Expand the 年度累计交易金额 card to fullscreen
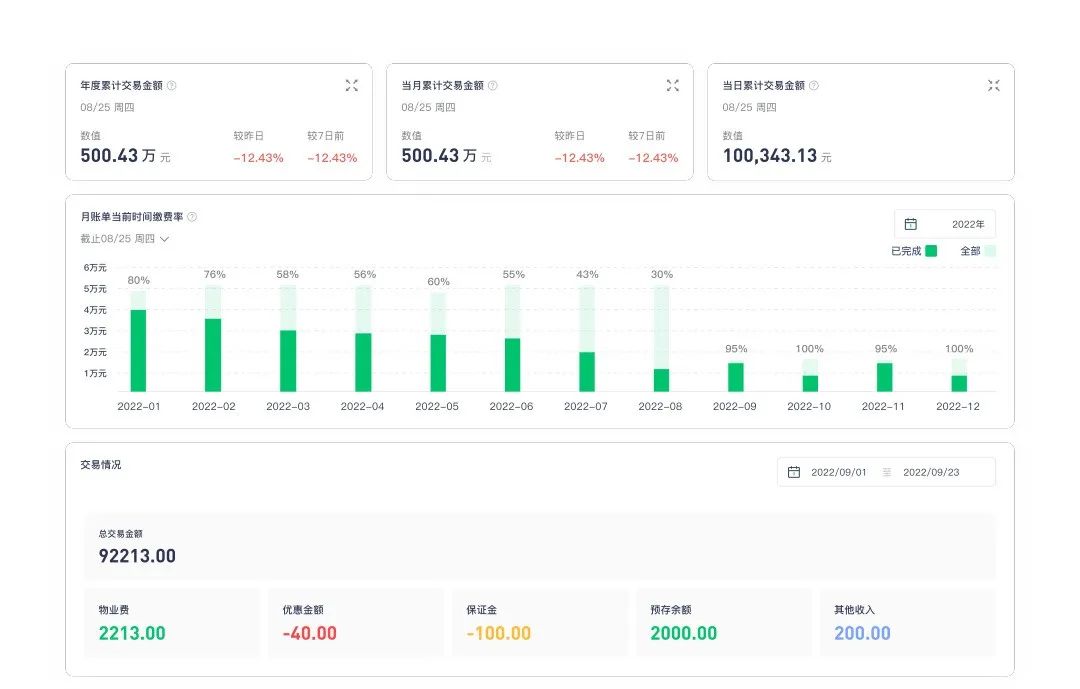The height and width of the screenshot is (689, 1080). coord(352,86)
